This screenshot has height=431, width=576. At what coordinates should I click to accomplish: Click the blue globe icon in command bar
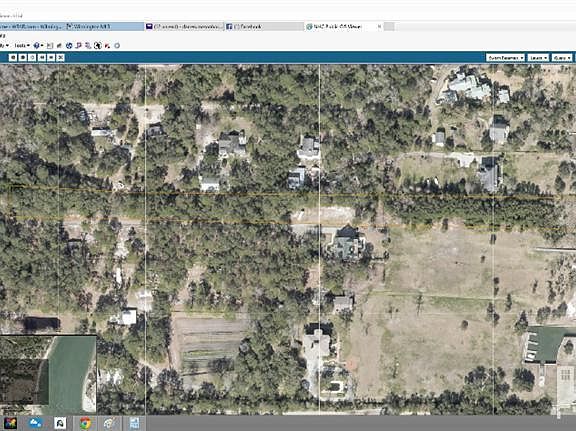coord(69,46)
